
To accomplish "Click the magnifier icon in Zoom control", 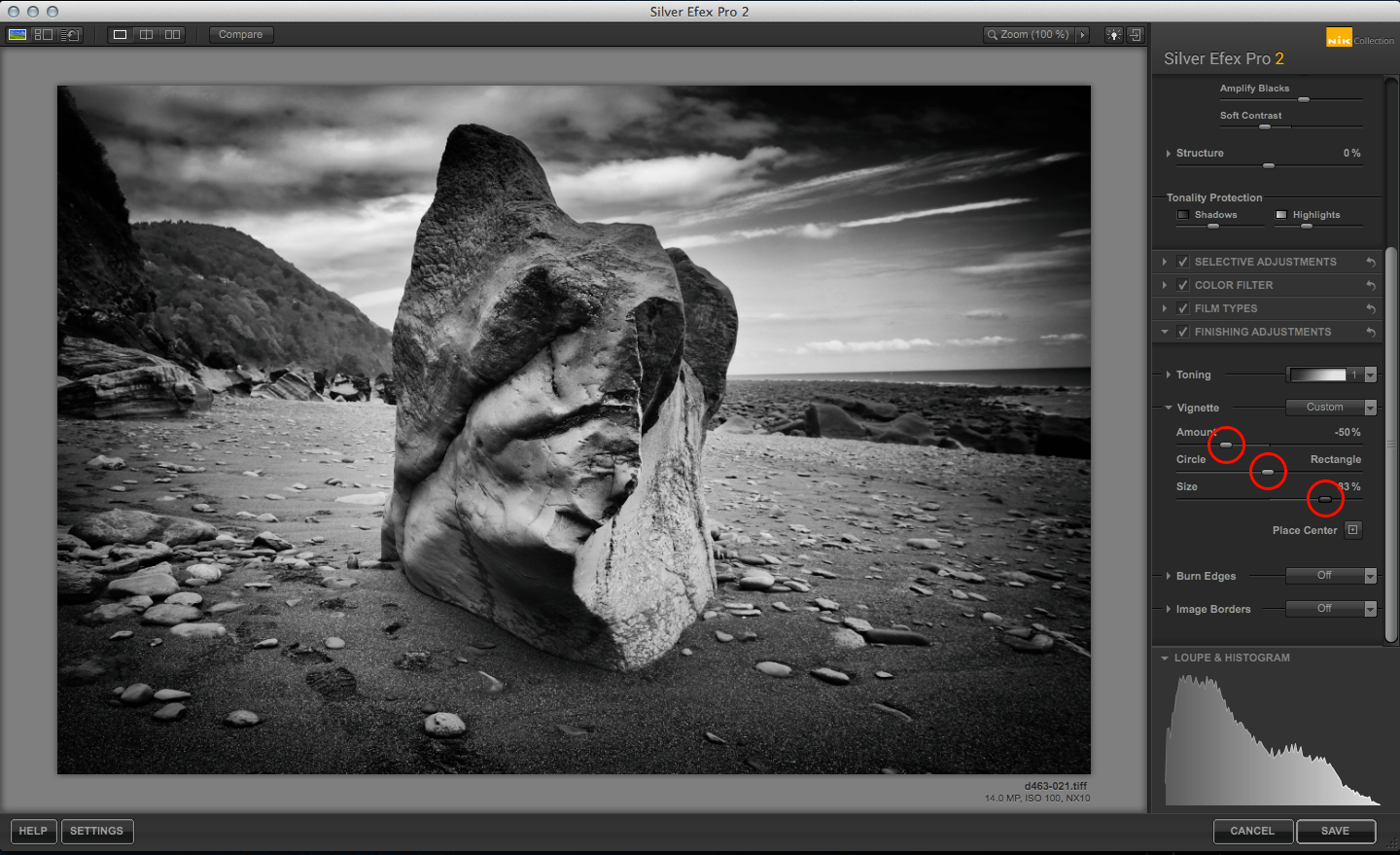I will (993, 34).
